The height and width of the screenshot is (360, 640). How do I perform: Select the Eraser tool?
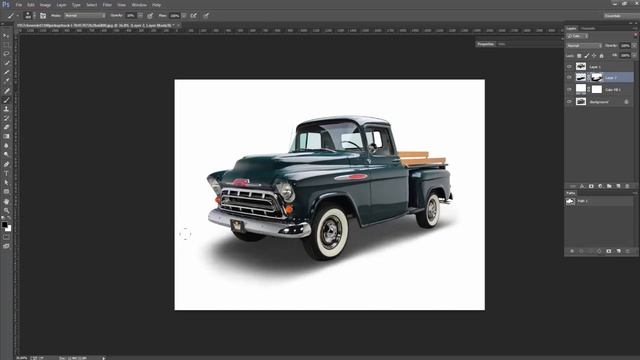[6, 127]
